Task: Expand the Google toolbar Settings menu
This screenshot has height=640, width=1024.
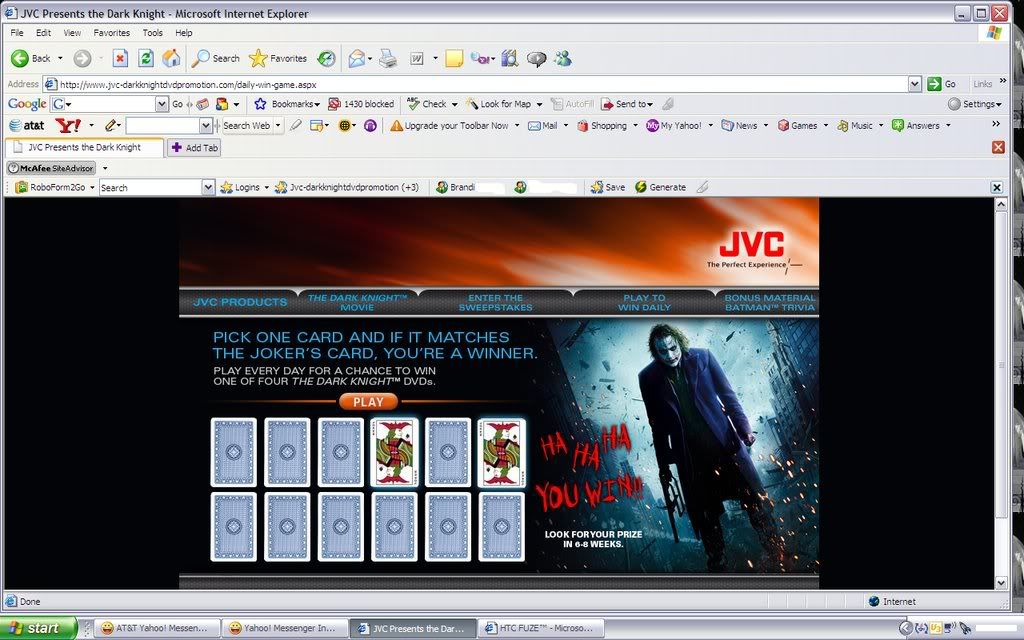Action: [x=974, y=104]
